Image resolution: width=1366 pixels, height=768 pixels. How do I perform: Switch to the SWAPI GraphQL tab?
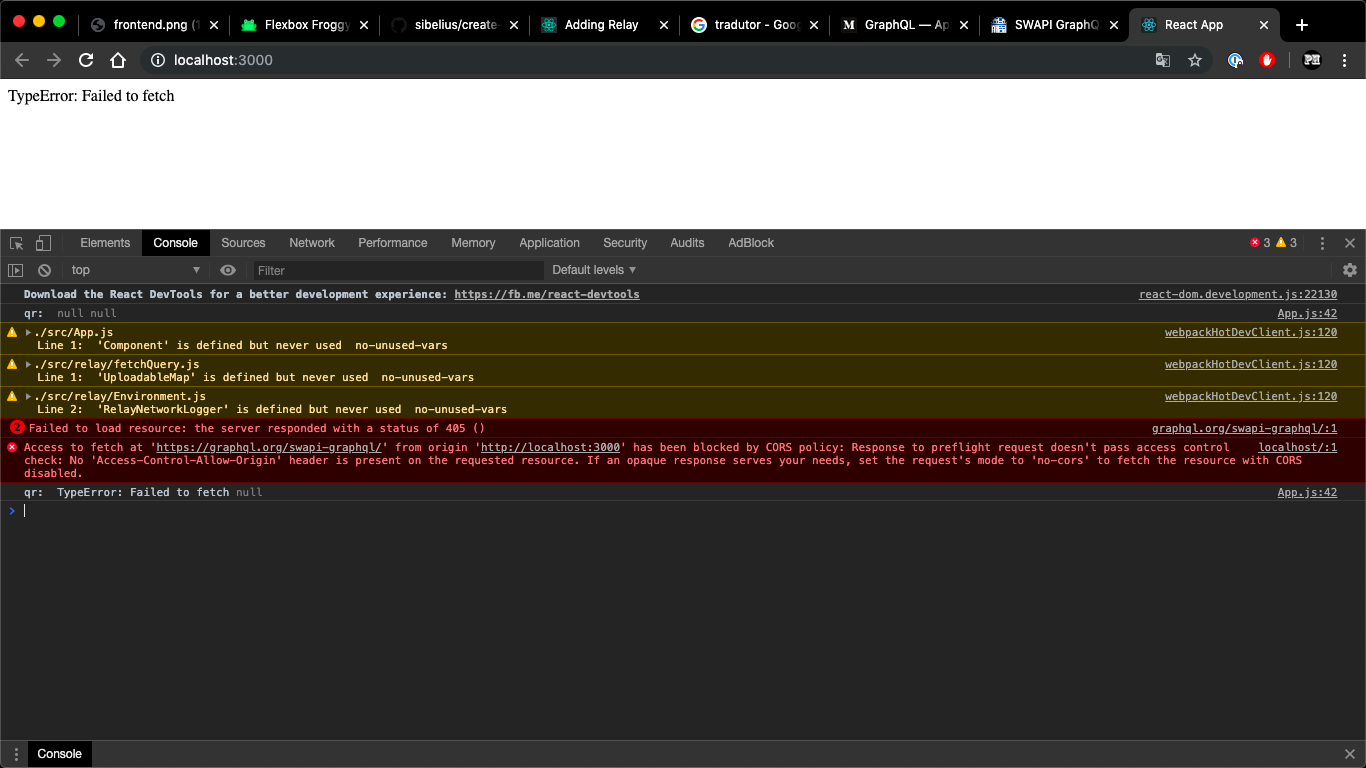[x=1055, y=25]
